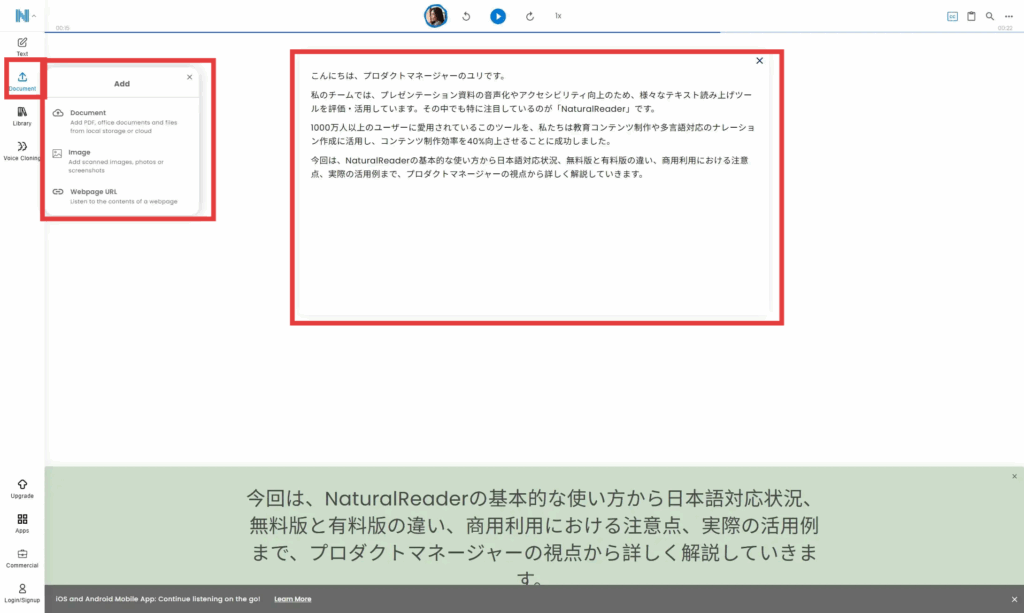Image resolution: width=1024 pixels, height=613 pixels.
Task: Open search with magnifier icon
Action: click(x=990, y=16)
